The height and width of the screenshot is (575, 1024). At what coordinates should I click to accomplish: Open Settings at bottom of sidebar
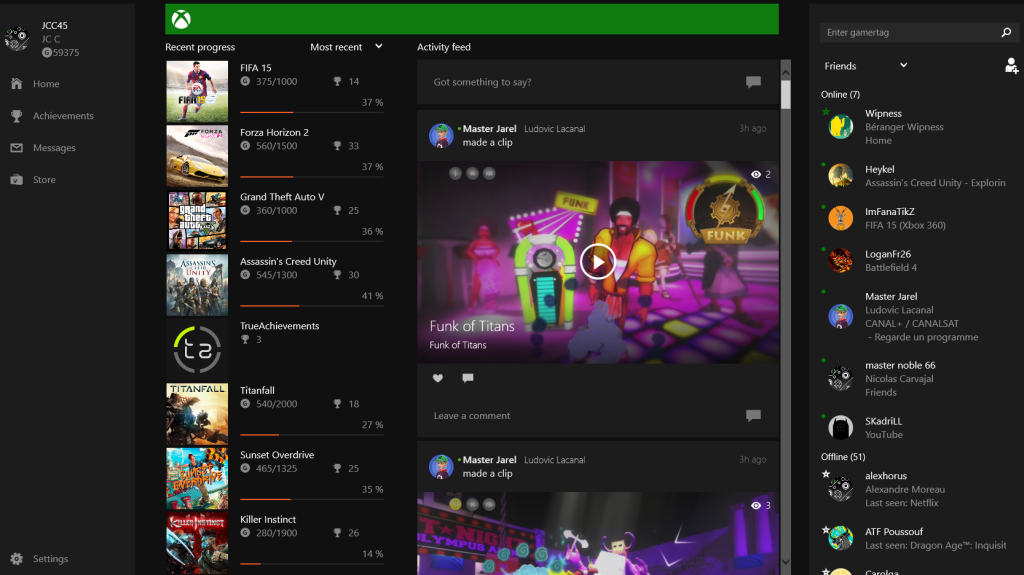[x=50, y=559]
